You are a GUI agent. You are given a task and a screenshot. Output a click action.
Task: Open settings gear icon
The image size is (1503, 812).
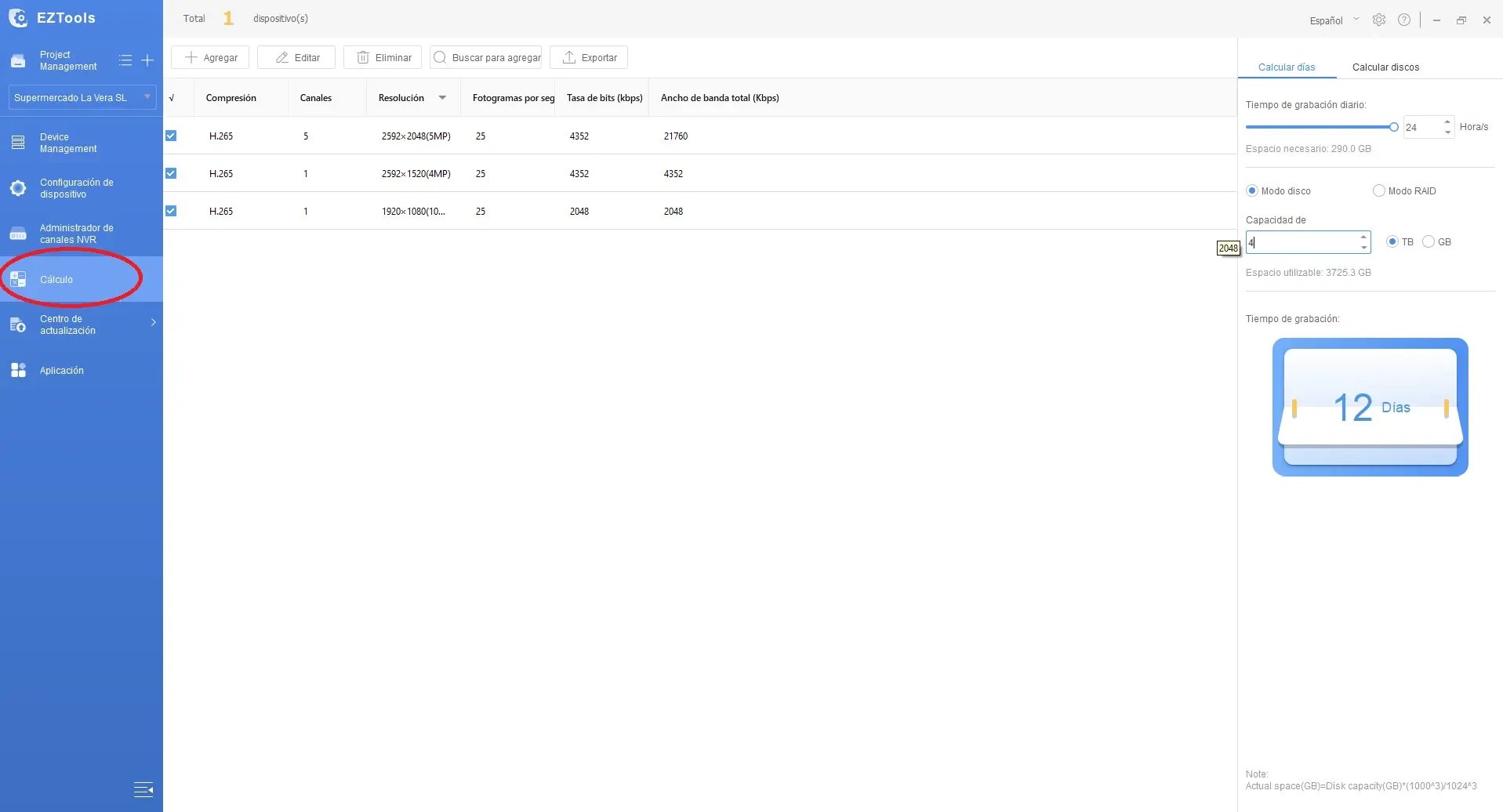click(1379, 20)
